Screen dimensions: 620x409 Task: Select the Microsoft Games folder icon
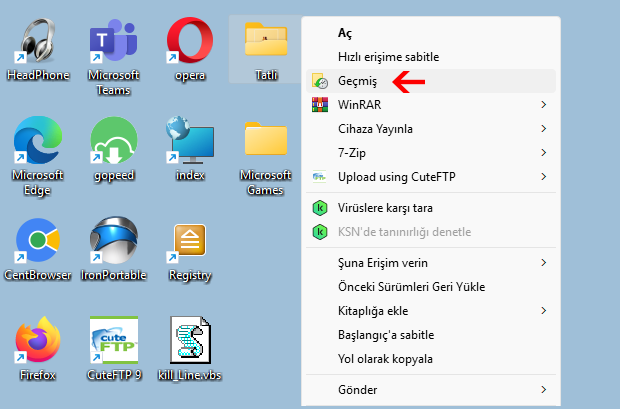click(x=266, y=139)
